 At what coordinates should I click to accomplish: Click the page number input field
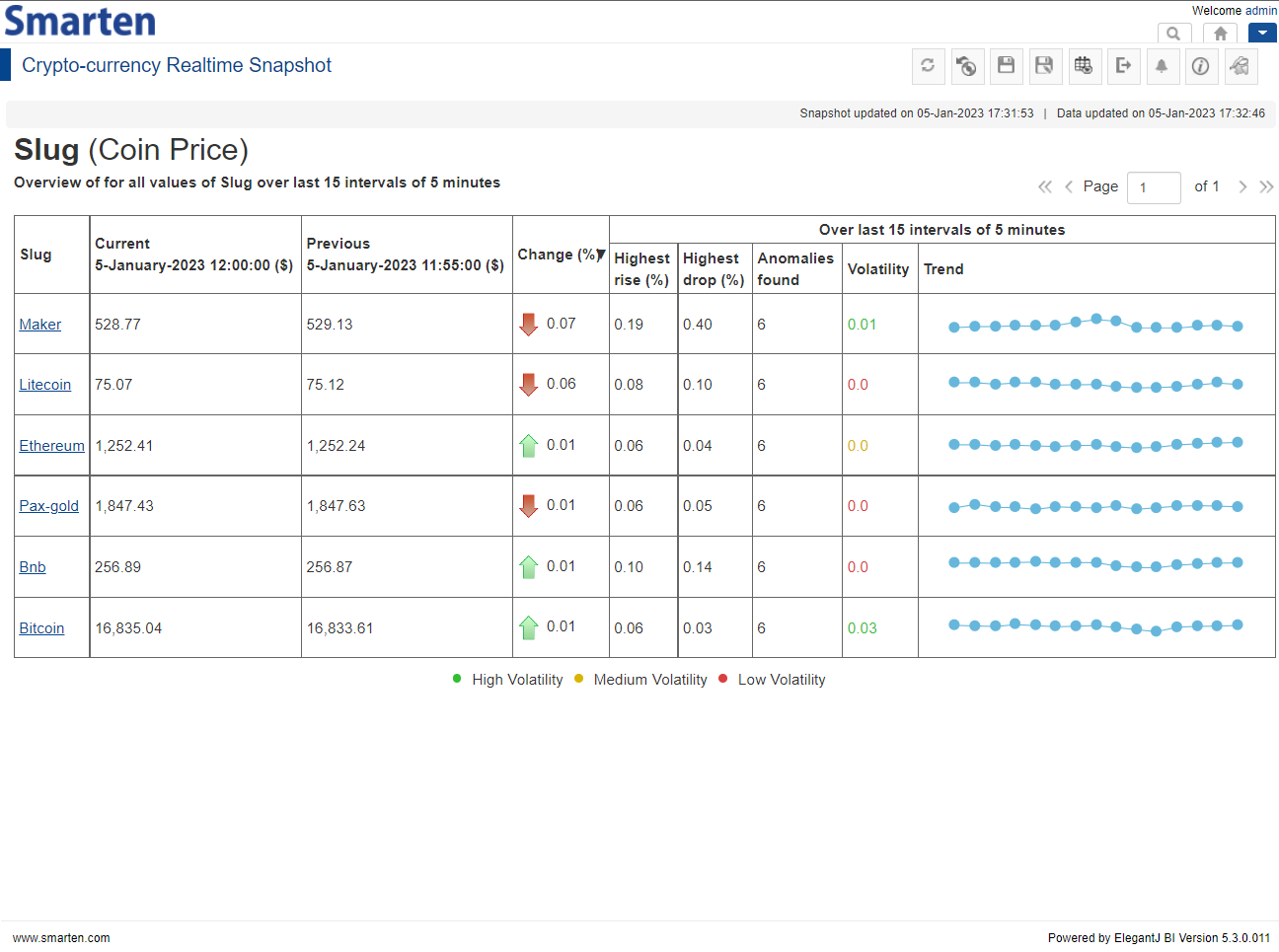[x=1154, y=187]
